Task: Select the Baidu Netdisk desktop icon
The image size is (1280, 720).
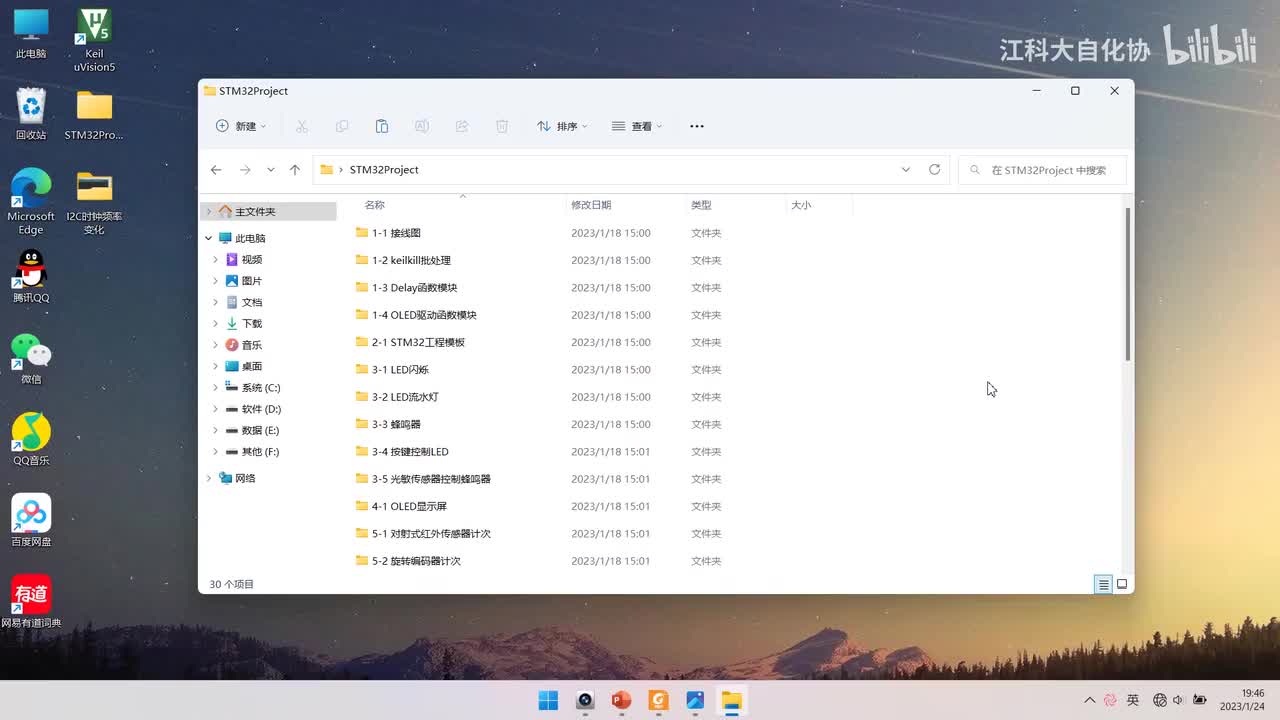Action: [x=31, y=520]
